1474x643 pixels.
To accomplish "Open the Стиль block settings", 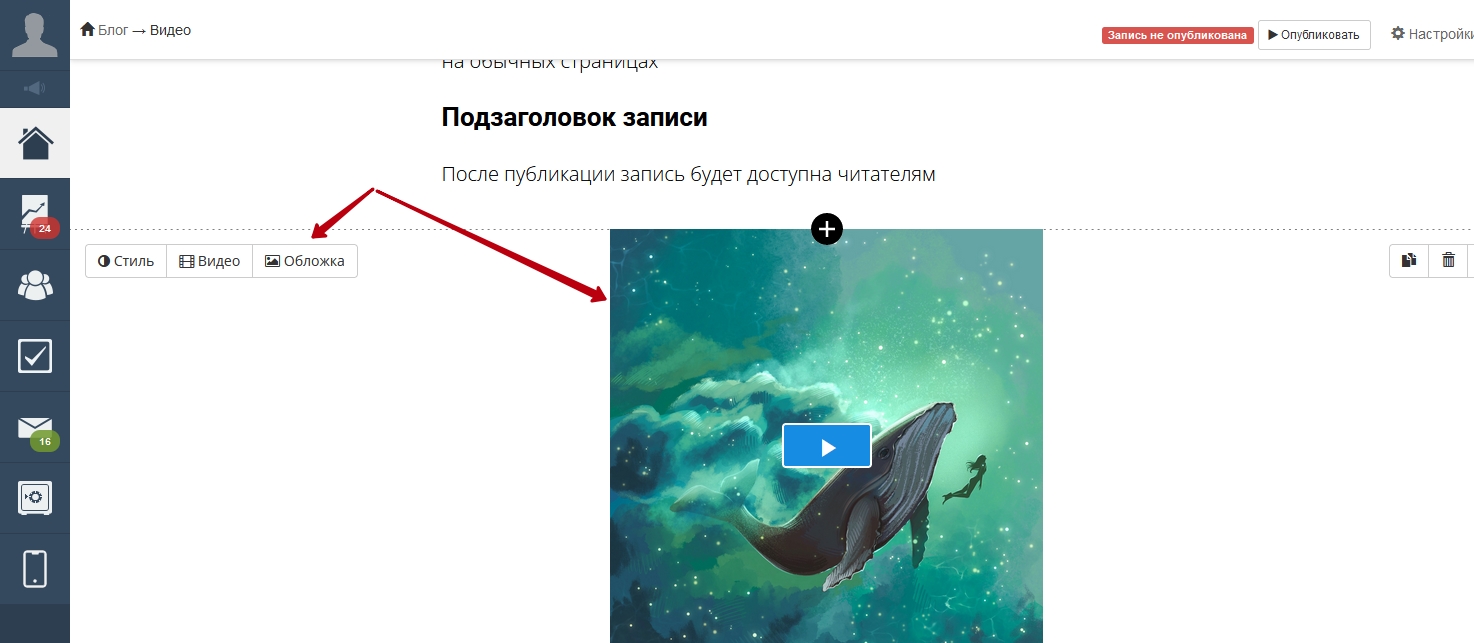I will click(126, 261).
